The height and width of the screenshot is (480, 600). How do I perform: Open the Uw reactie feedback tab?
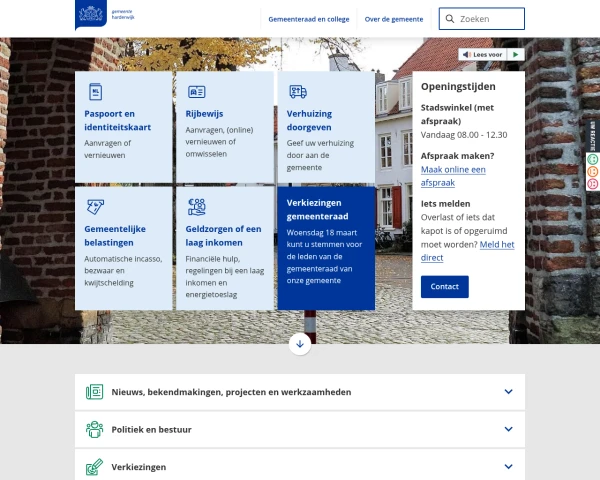tap(593, 136)
